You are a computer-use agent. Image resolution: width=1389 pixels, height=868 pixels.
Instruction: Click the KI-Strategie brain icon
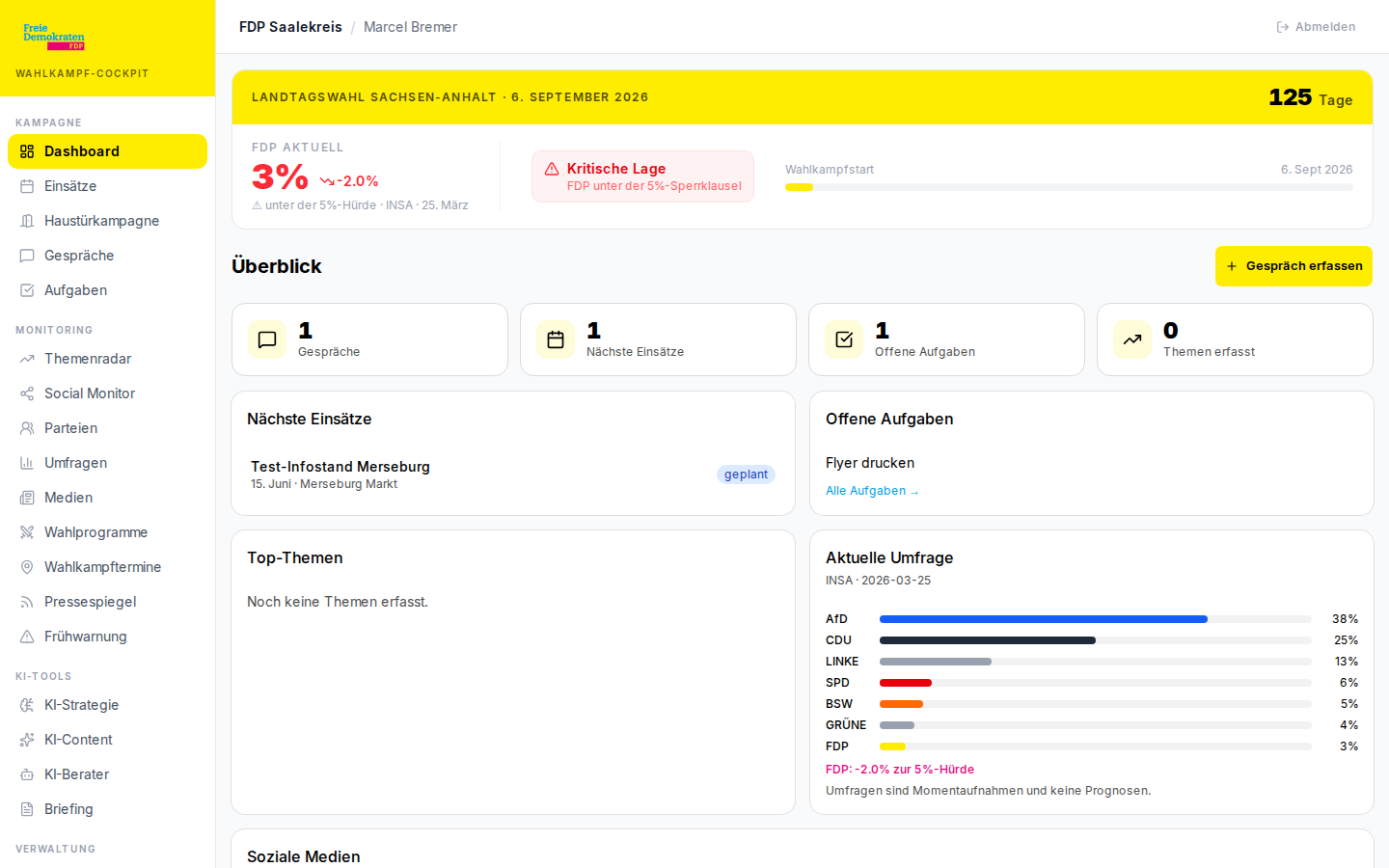27,705
